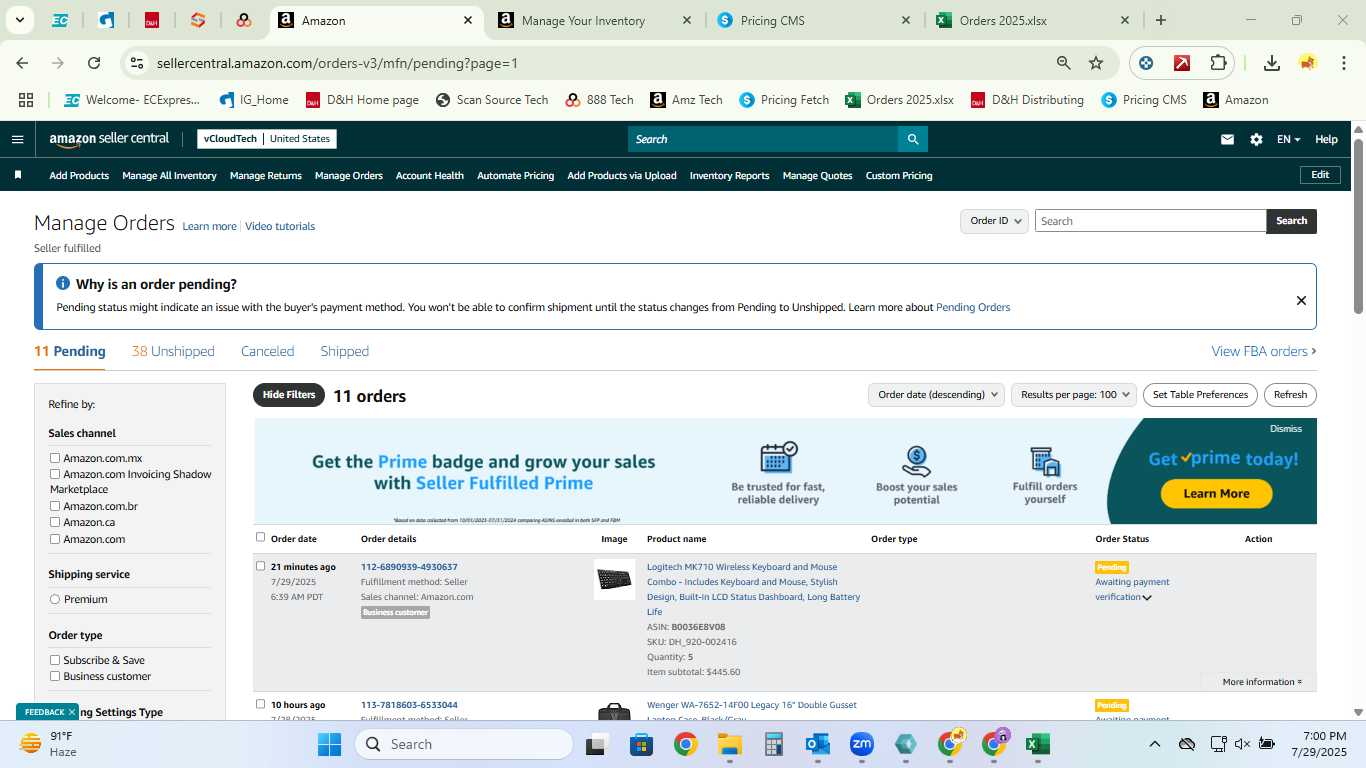Open Outlook from the taskbar
Image resolution: width=1366 pixels, height=768 pixels.
(x=818, y=744)
